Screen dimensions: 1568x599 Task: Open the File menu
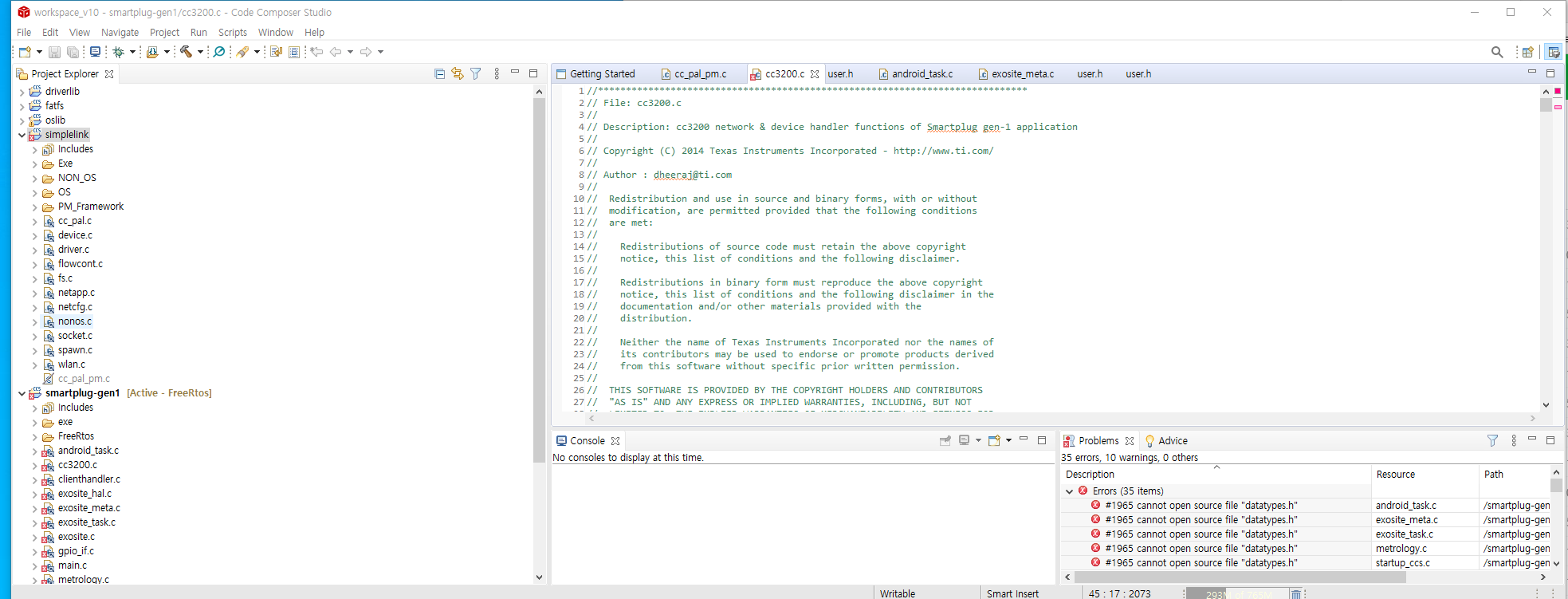(x=24, y=33)
